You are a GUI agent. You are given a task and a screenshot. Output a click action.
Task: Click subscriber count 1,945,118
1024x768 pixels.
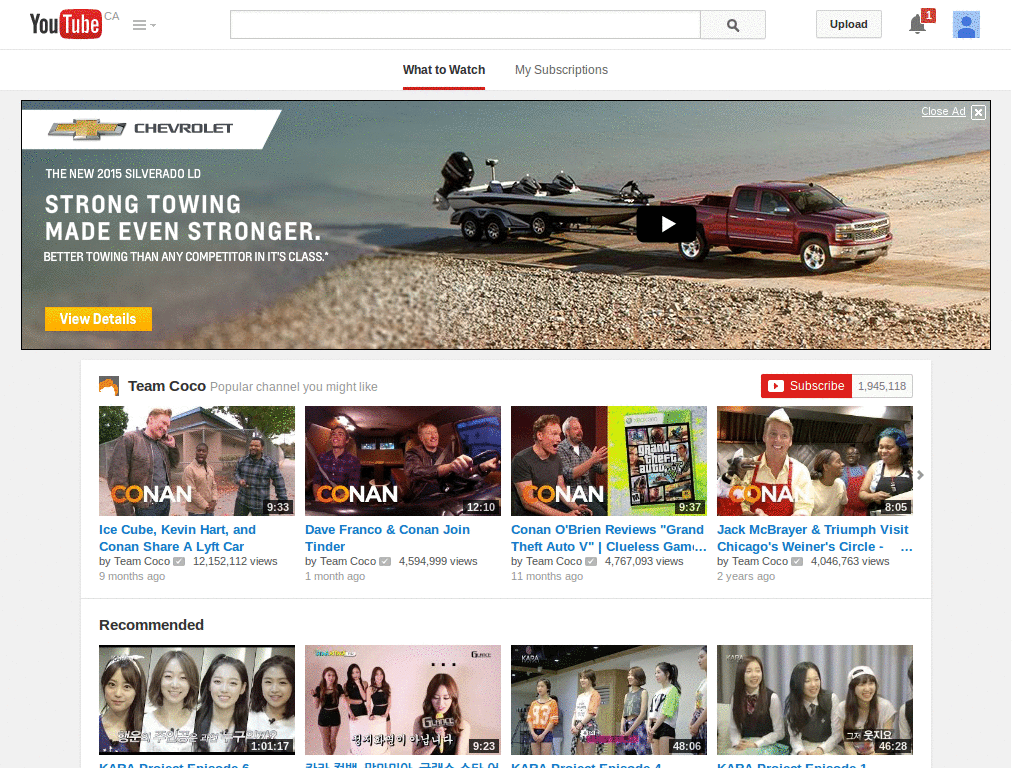coord(882,386)
